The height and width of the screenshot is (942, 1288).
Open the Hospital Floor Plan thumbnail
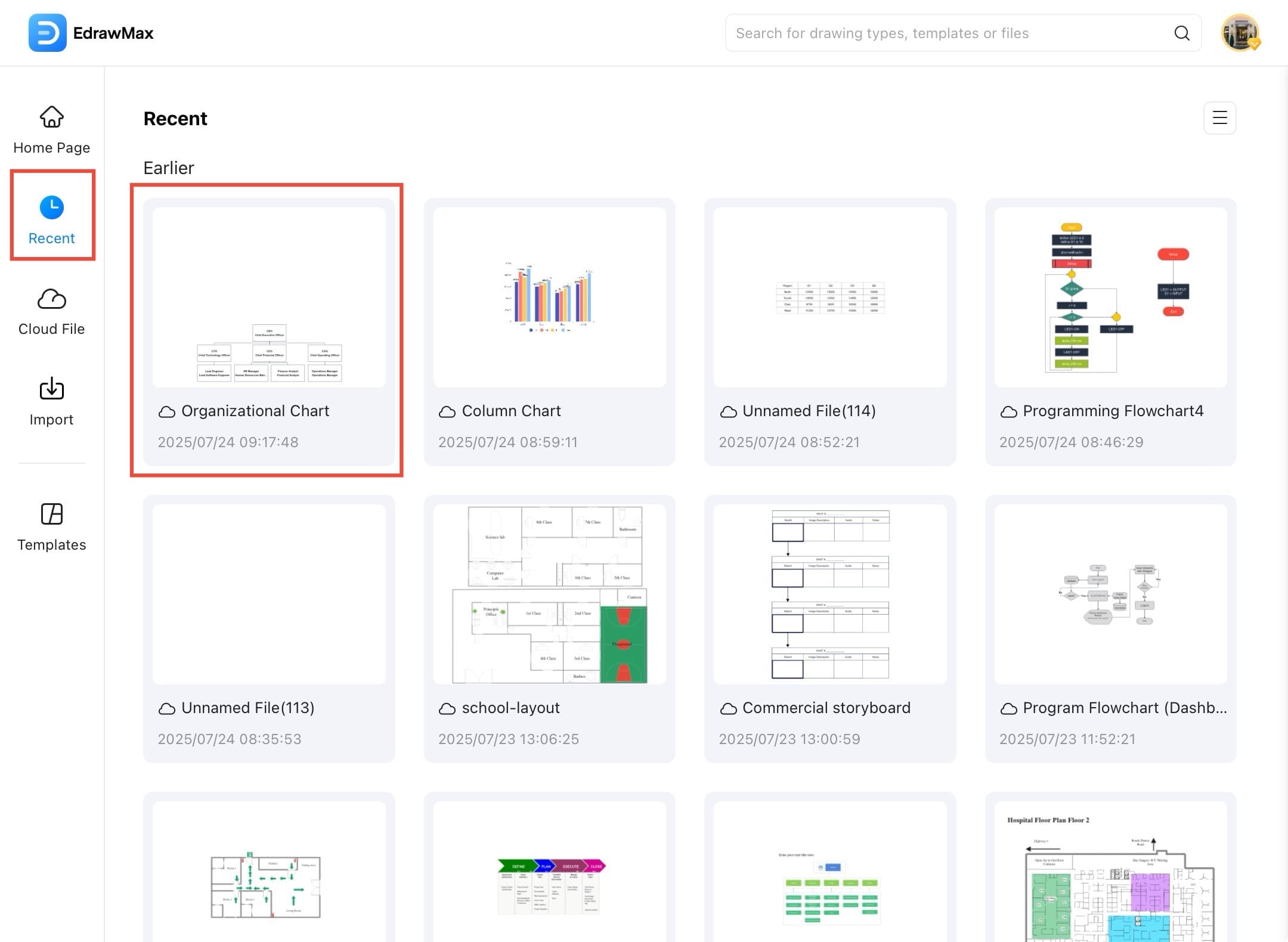tap(1110, 873)
